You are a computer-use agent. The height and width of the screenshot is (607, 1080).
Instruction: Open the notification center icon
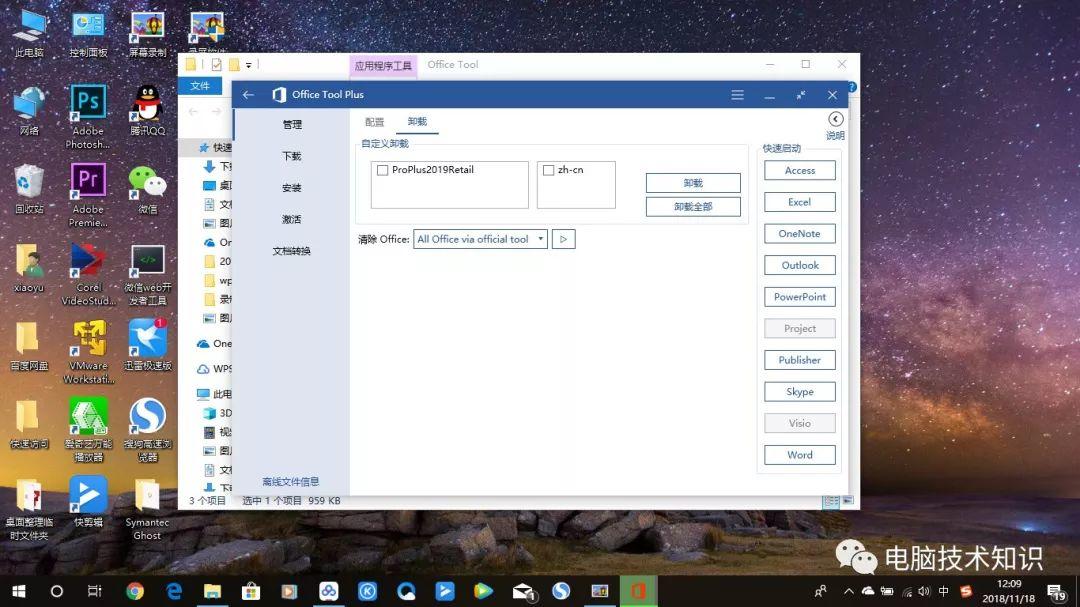coord(1057,591)
